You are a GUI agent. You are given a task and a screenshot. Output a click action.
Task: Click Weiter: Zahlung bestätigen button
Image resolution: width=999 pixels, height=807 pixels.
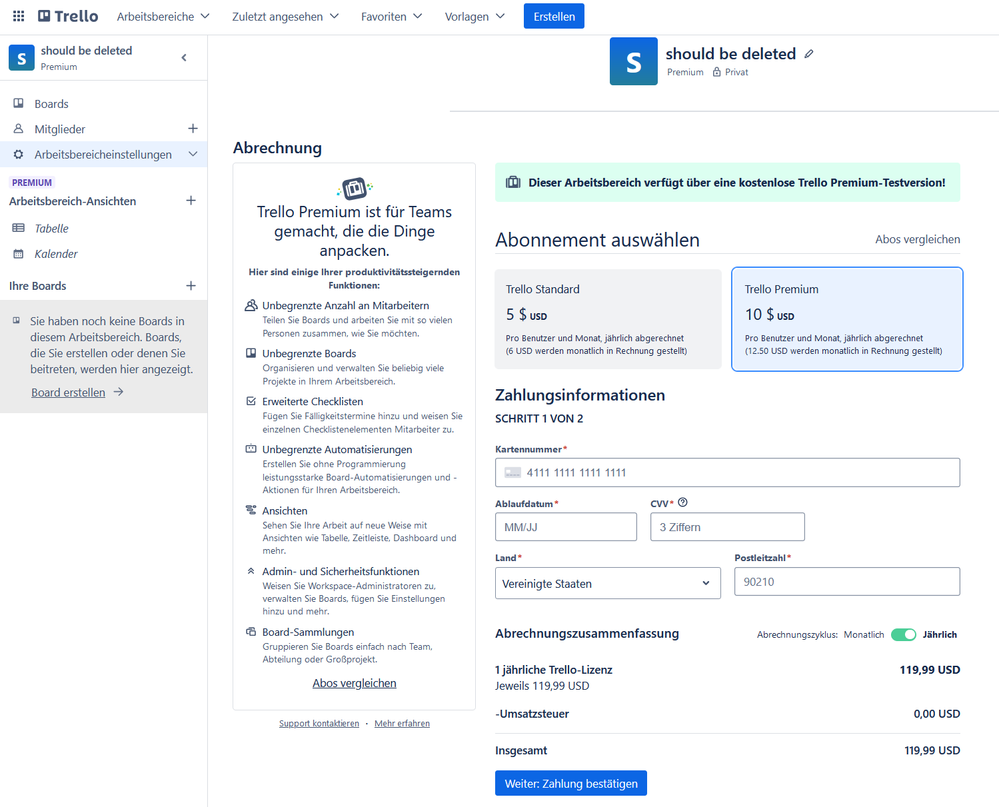tap(571, 783)
